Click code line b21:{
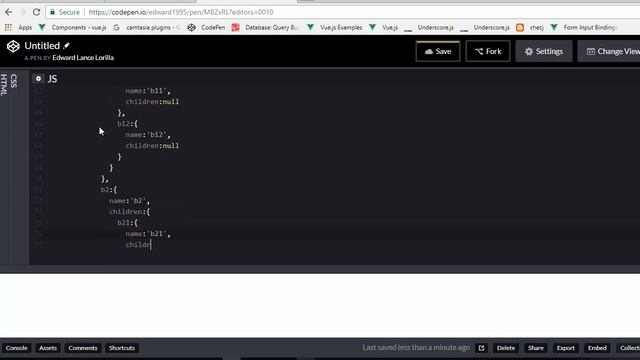The height and width of the screenshot is (360, 640). click(x=127, y=223)
